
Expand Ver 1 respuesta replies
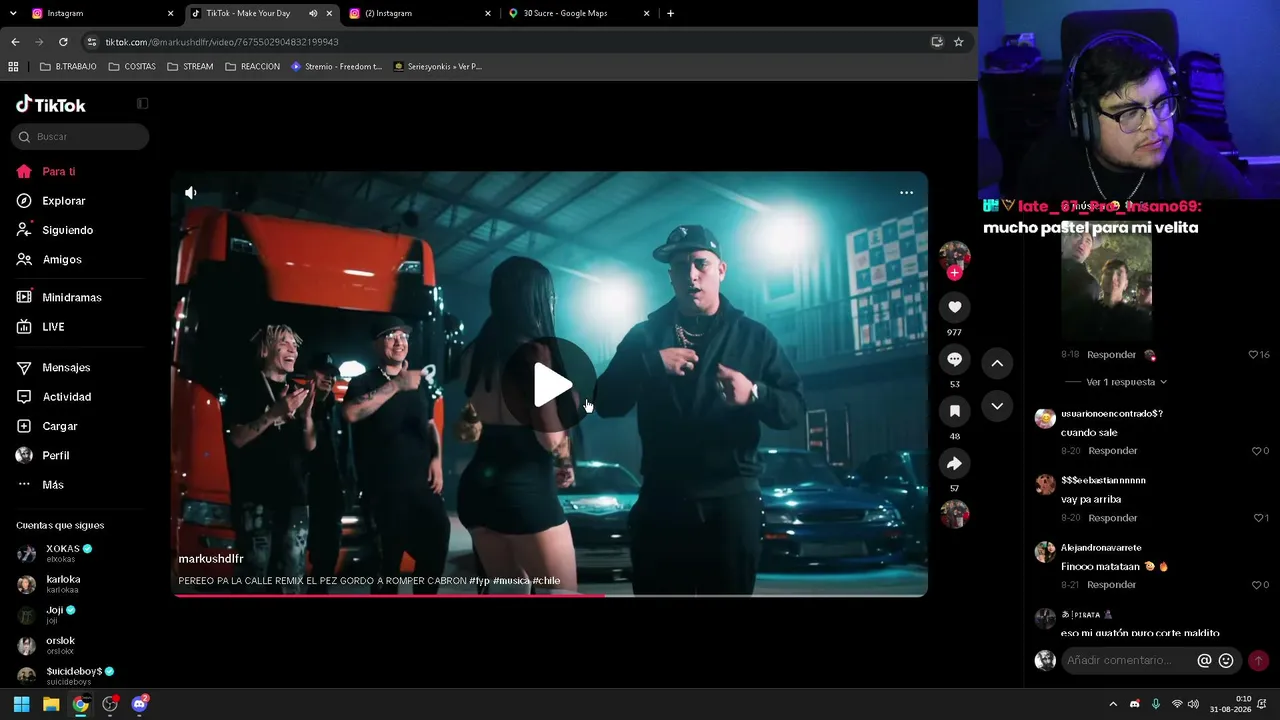tap(1126, 382)
